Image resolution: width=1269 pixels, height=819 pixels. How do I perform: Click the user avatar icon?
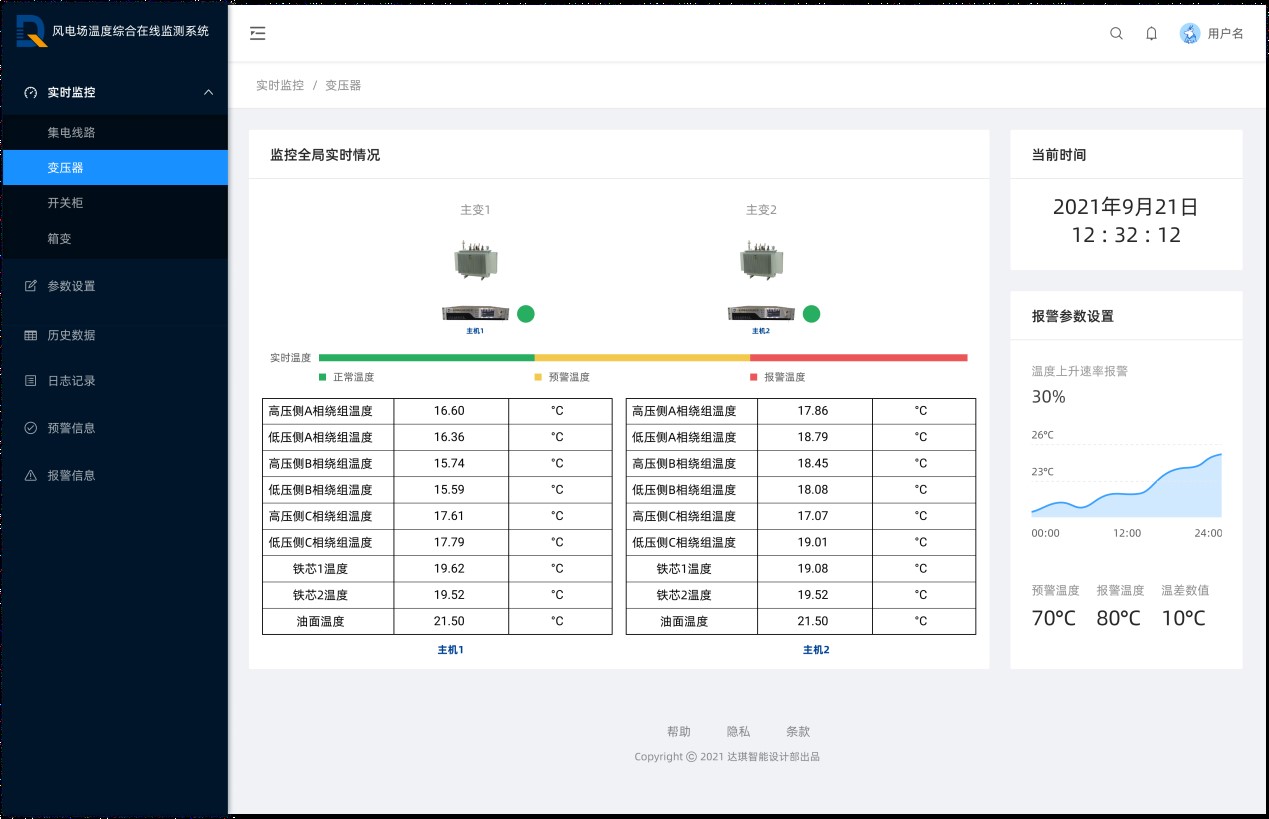pos(1189,33)
